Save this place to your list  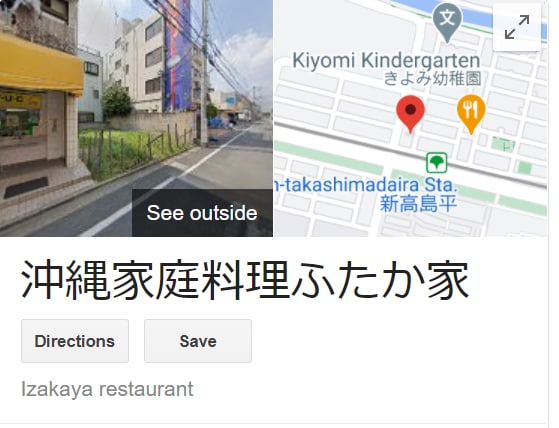pyautogui.click(x=198, y=341)
